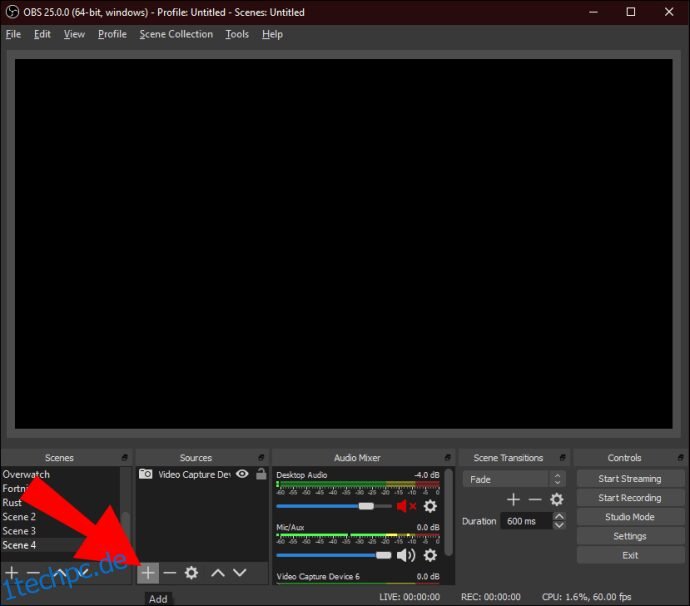Undock the Scenes panel
The image size is (690, 606).
(x=125, y=458)
